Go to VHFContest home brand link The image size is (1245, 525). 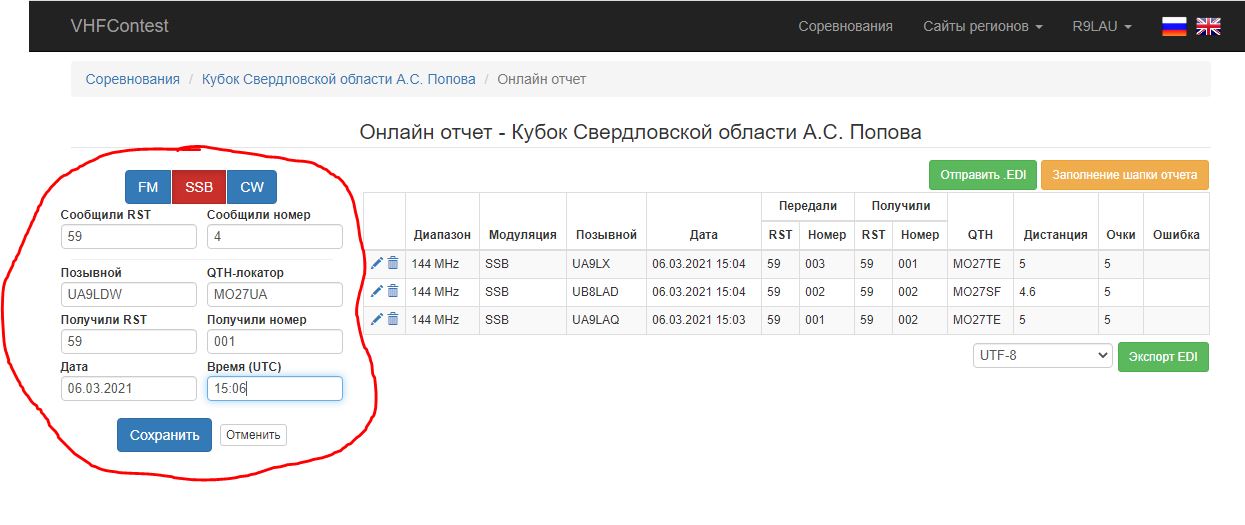(x=120, y=26)
